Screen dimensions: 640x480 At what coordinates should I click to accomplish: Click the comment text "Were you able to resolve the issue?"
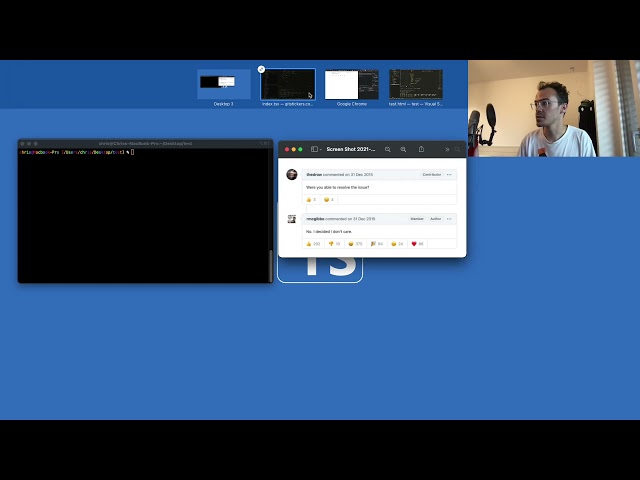pyautogui.click(x=338, y=187)
